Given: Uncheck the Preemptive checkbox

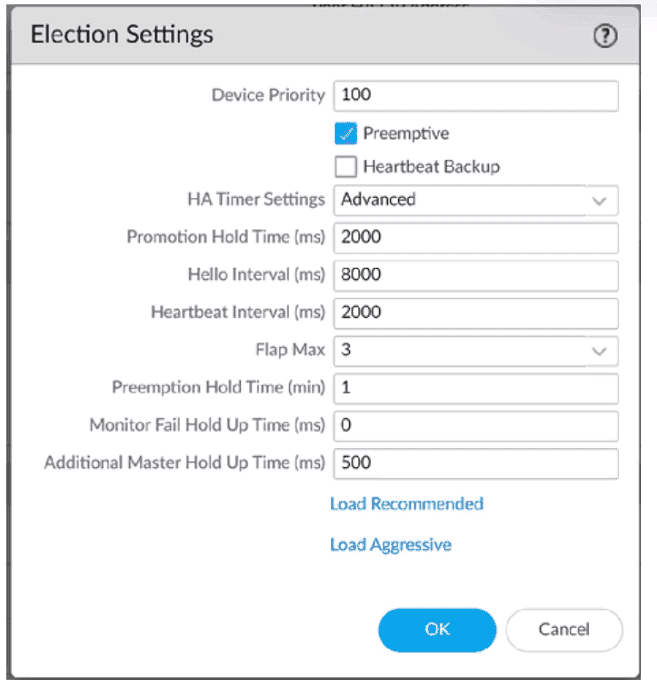Looking at the screenshot, I should [346, 134].
